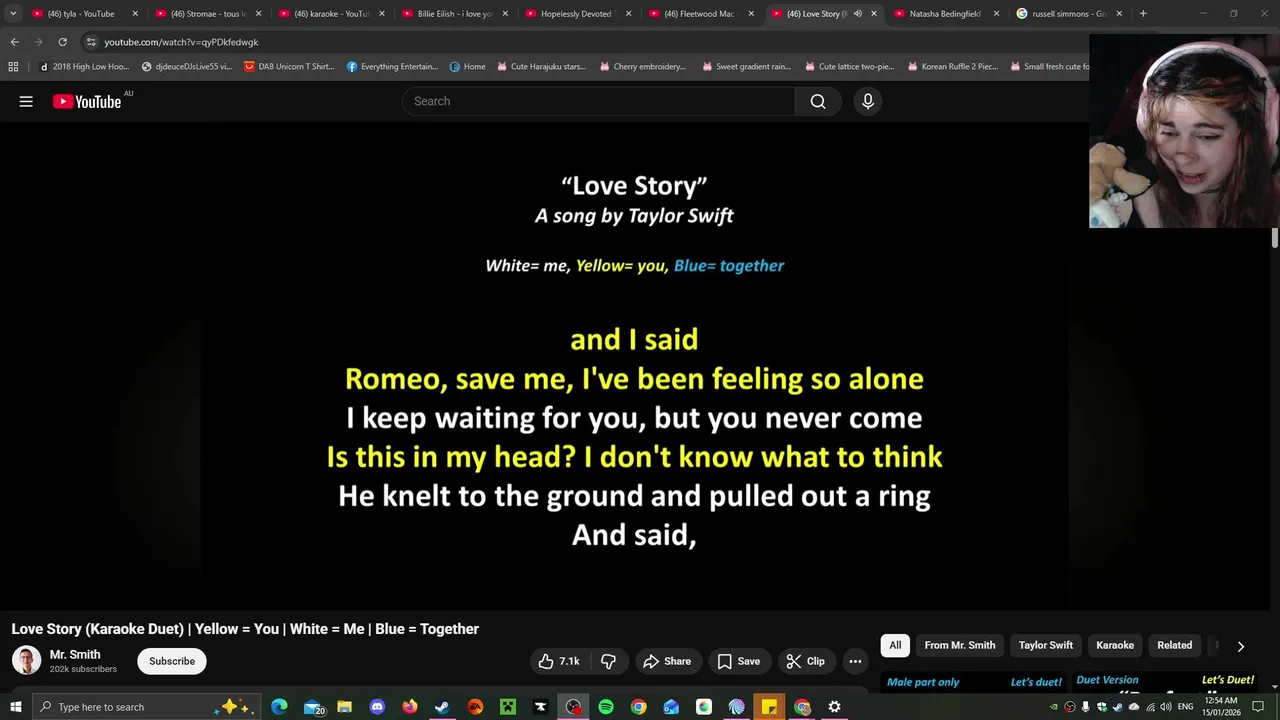Open the notification center icon
This screenshot has width=1280, height=720.
1258,707
